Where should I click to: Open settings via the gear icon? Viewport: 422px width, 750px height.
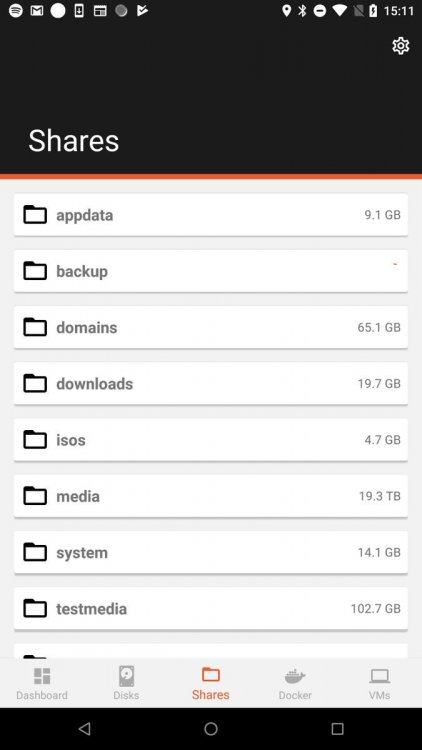tap(400, 45)
